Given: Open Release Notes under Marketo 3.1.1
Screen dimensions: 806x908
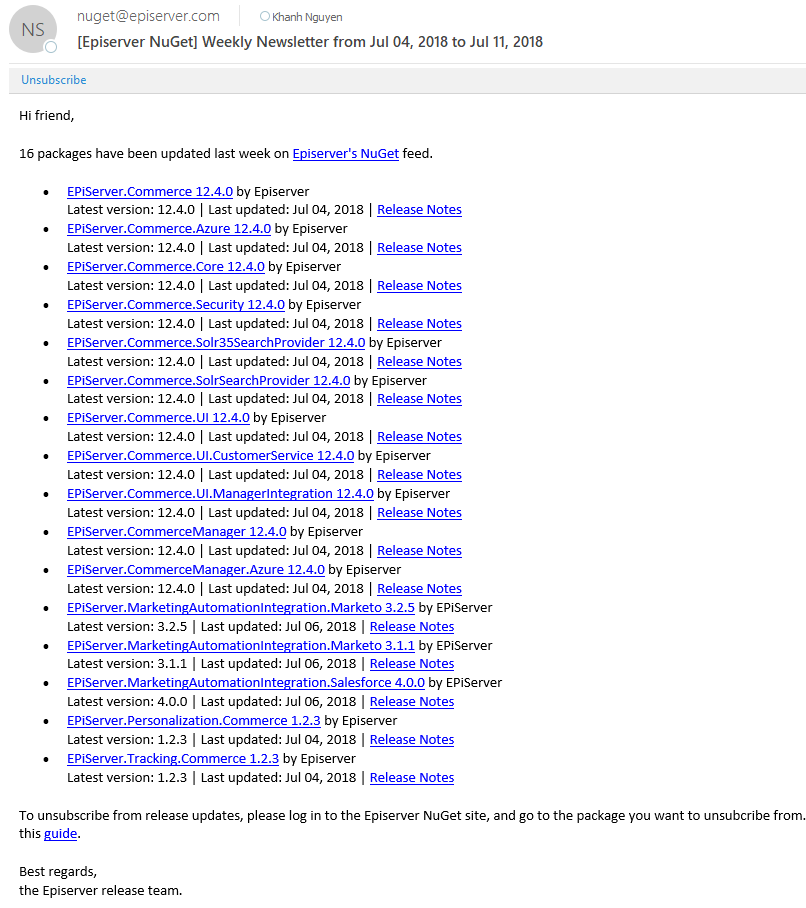Looking at the screenshot, I should (x=412, y=664).
